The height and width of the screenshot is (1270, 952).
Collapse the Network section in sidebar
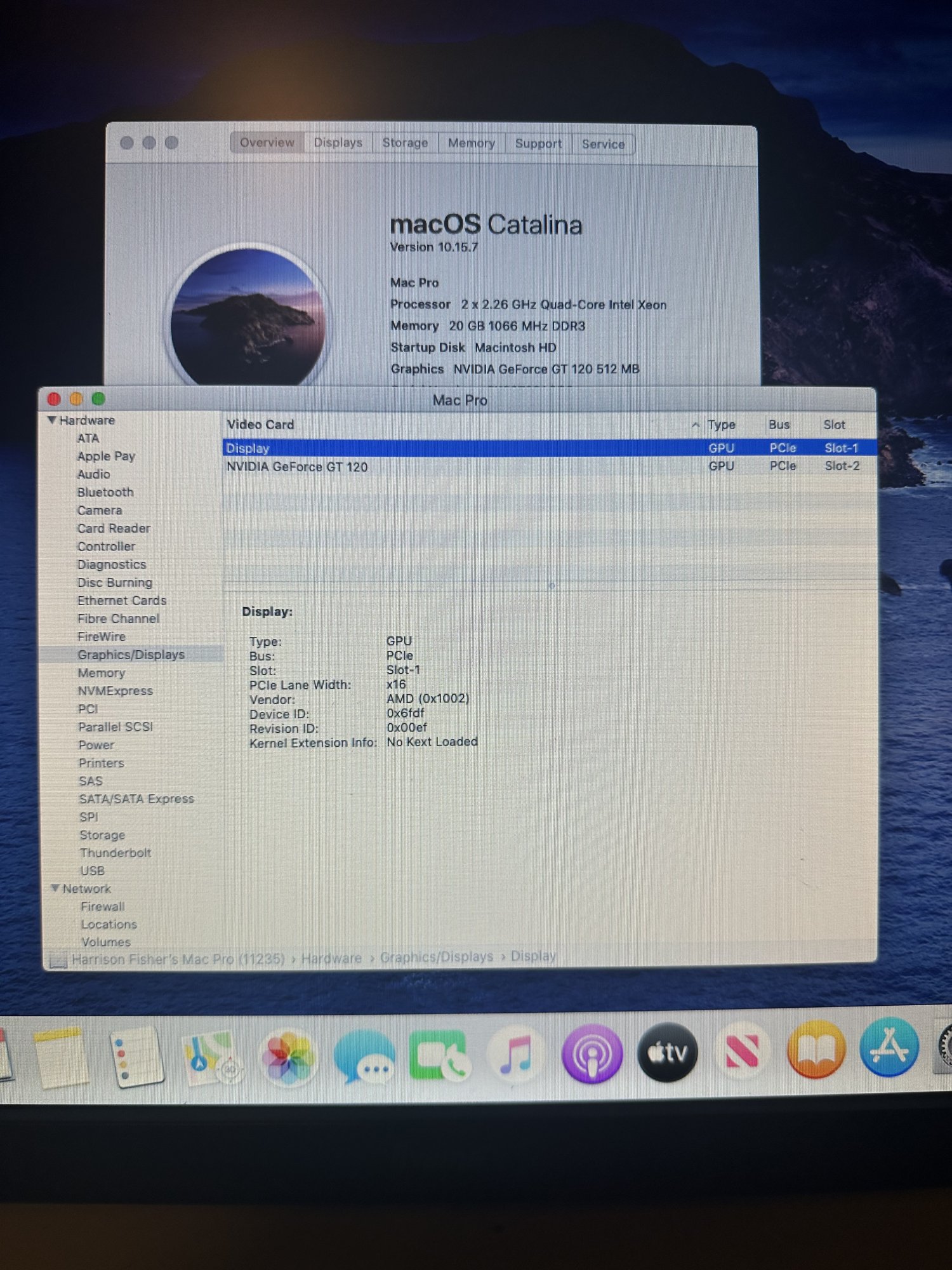[55, 888]
